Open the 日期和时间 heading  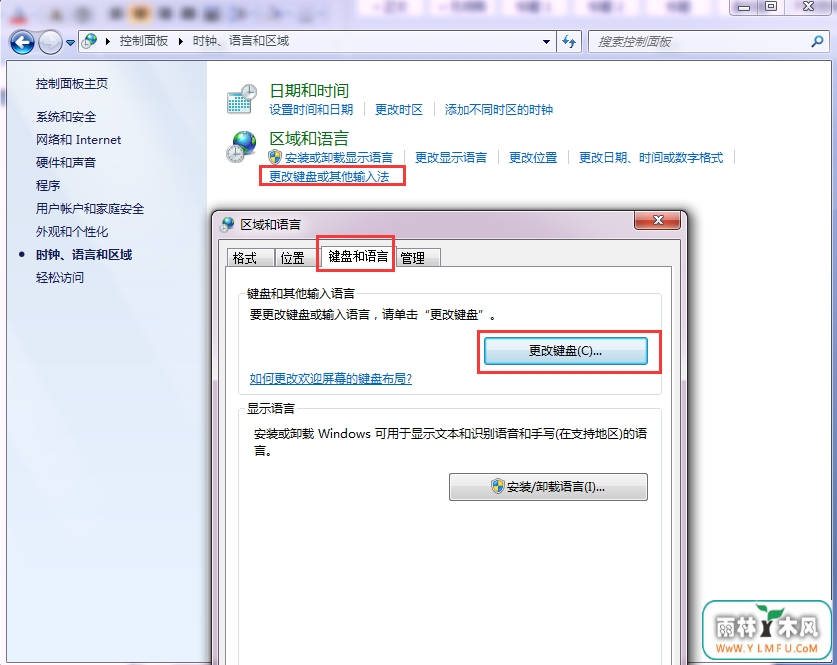point(309,91)
